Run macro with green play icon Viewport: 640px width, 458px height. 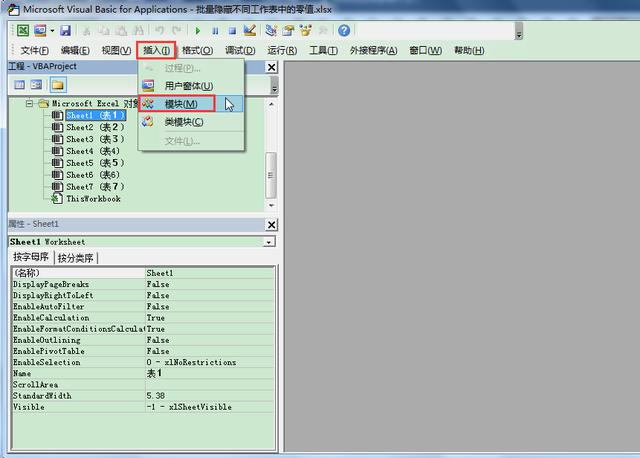tap(198, 31)
